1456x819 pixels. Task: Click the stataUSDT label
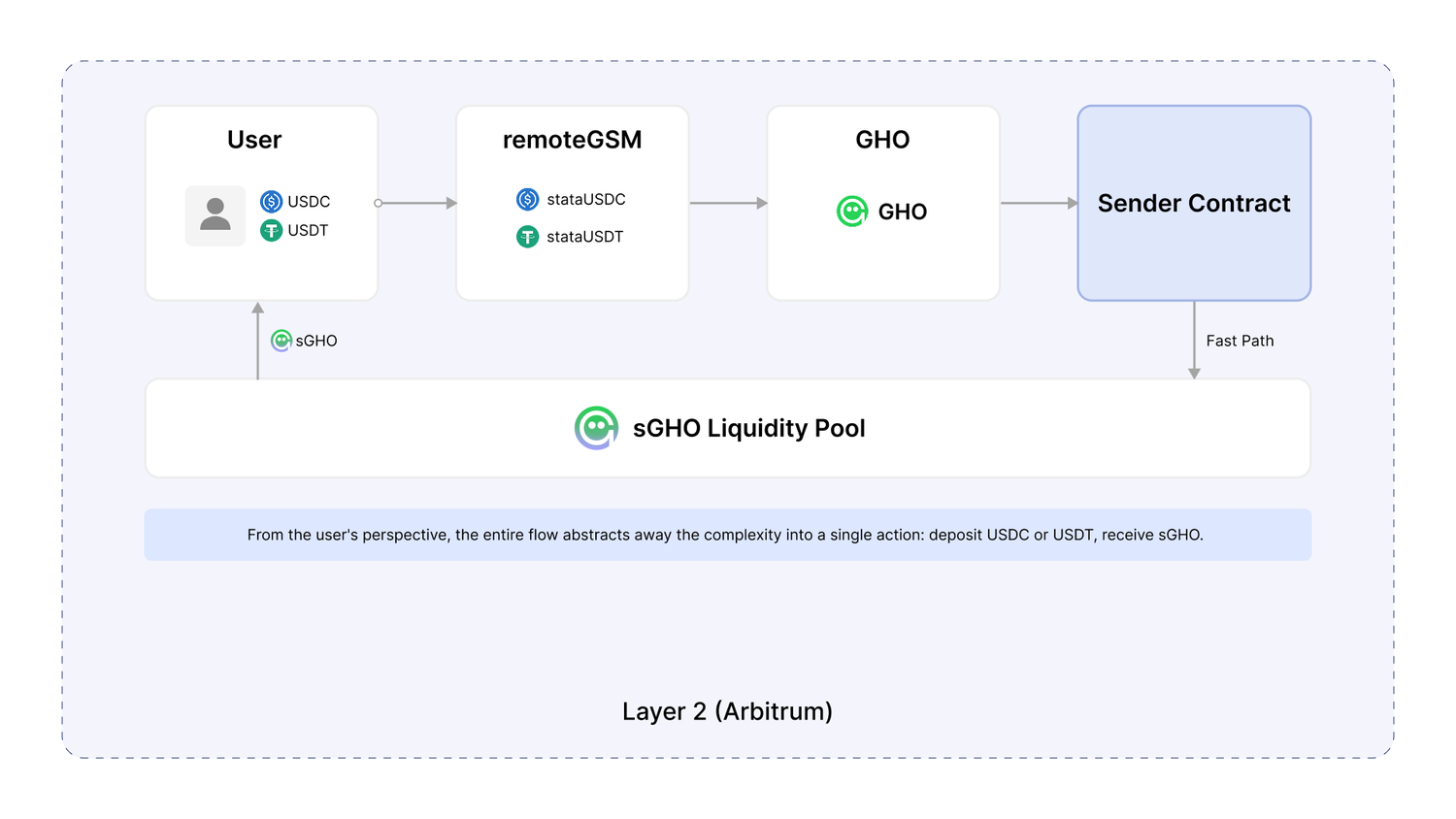point(584,237)
